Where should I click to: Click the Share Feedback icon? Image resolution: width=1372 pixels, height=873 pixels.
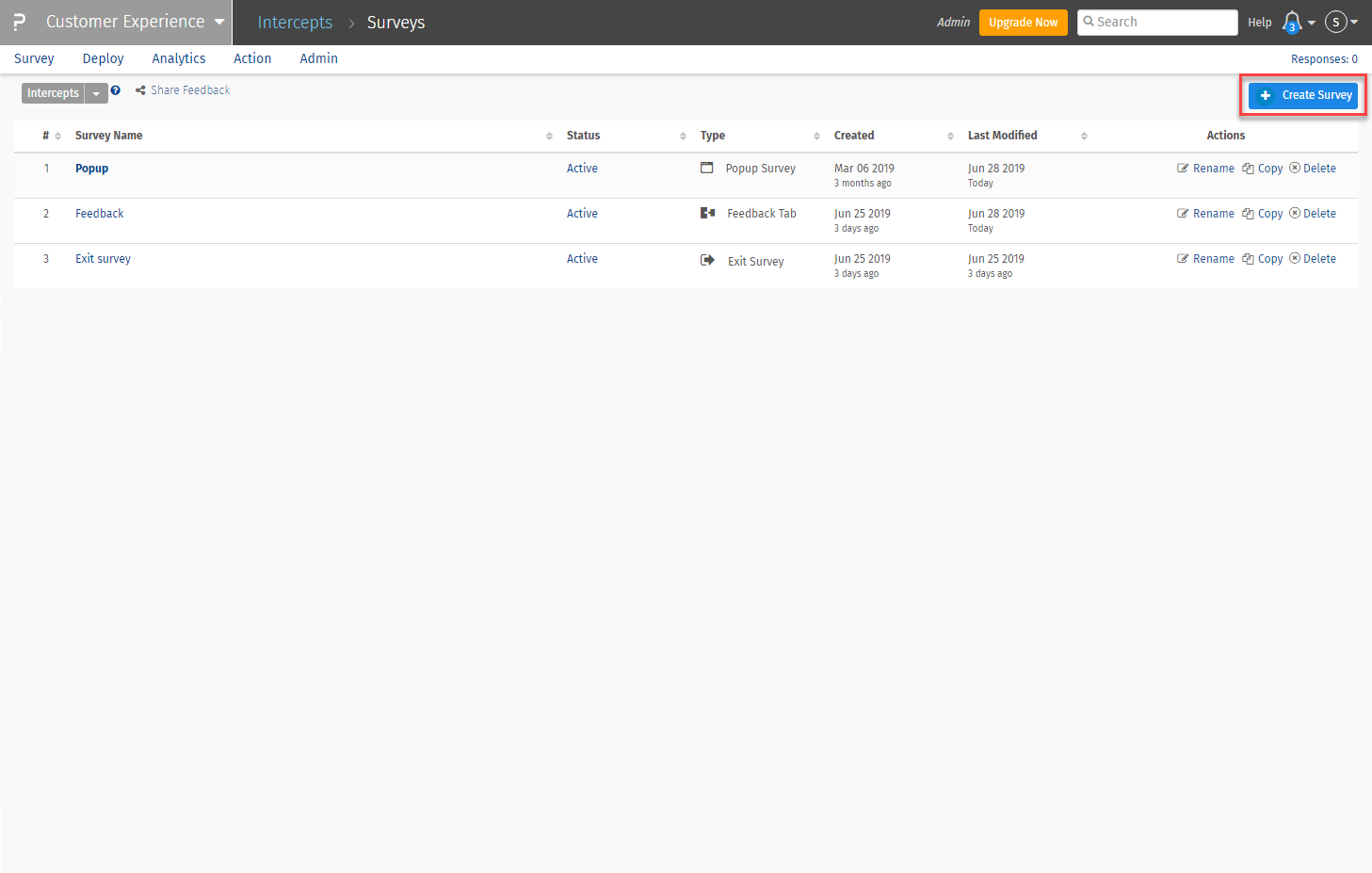[x=140, y=90]
